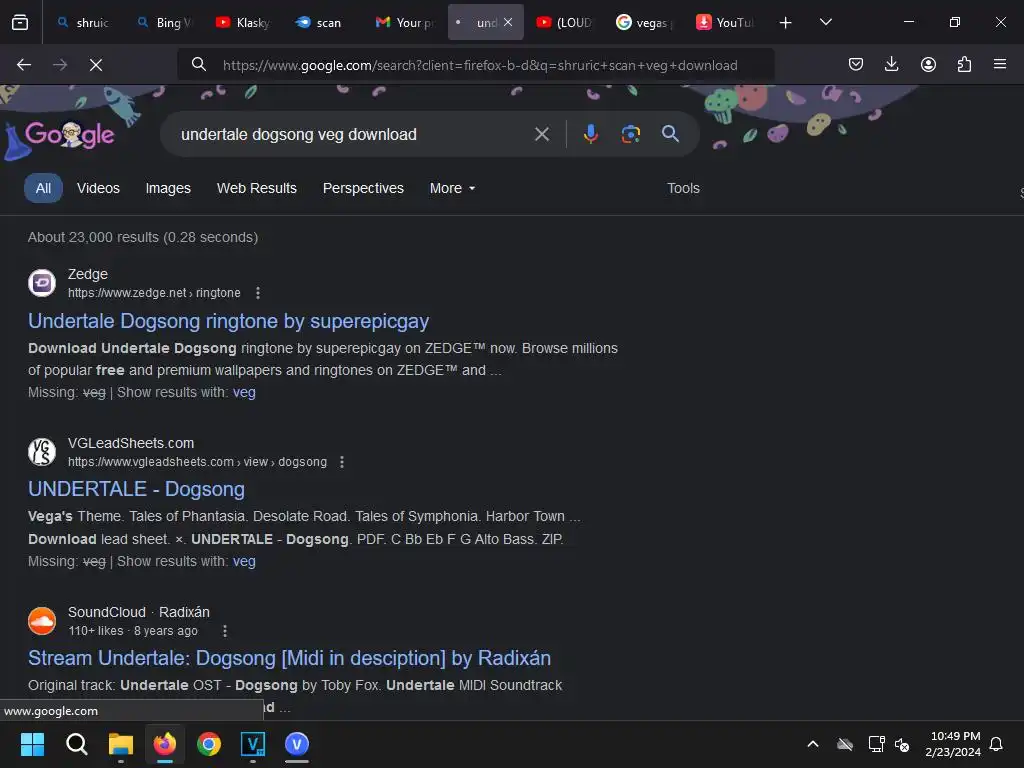
Task: Clear the Google search box text
Action: 541,134
